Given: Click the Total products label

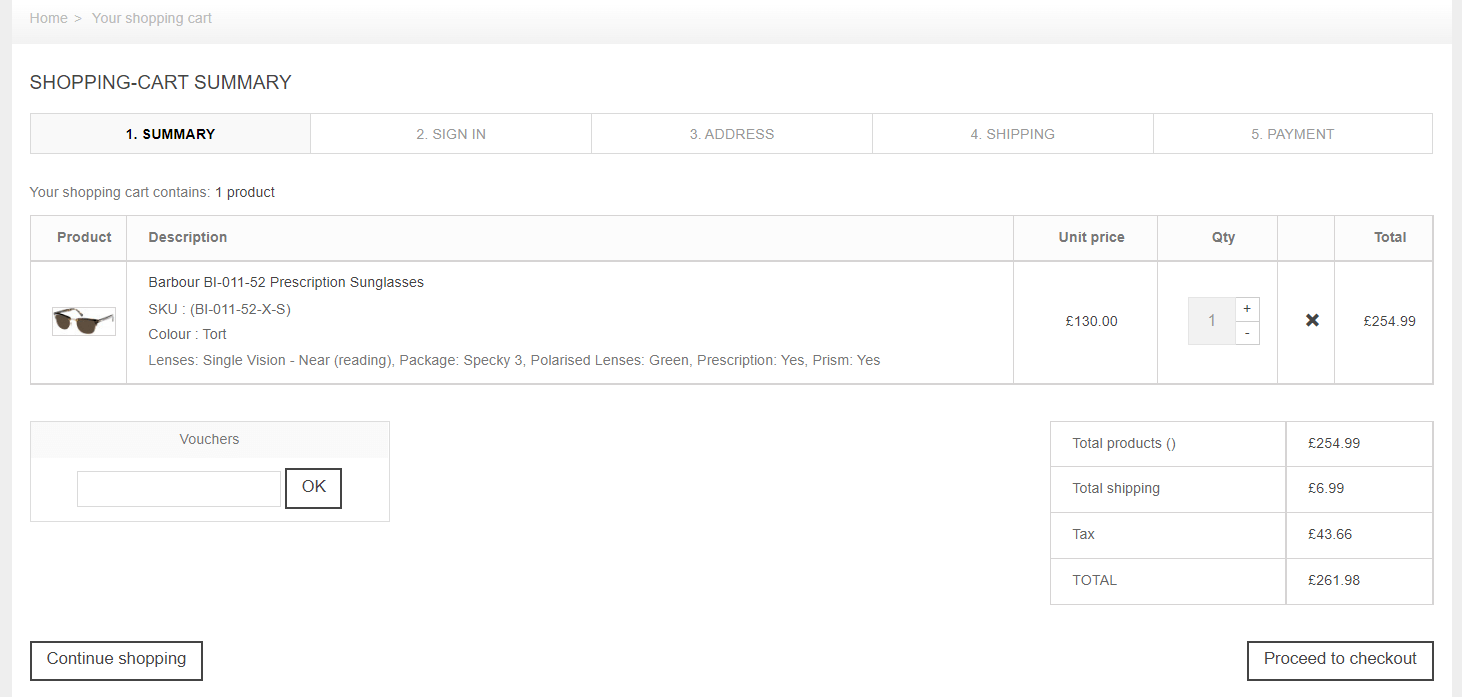Looking at the screenshot, I should click(1124, 443).
